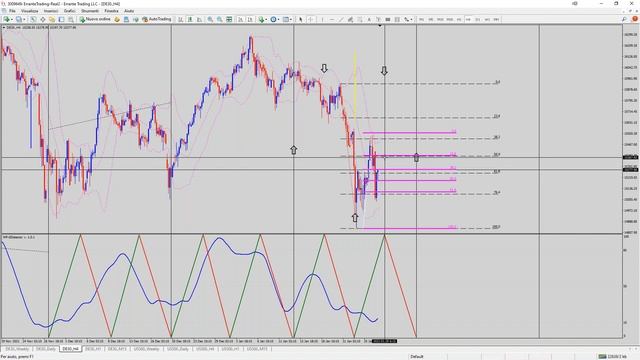640x360 pixels.
Task: Switch to the US500,Daily chart tab
Action: (x=178, y=349)
